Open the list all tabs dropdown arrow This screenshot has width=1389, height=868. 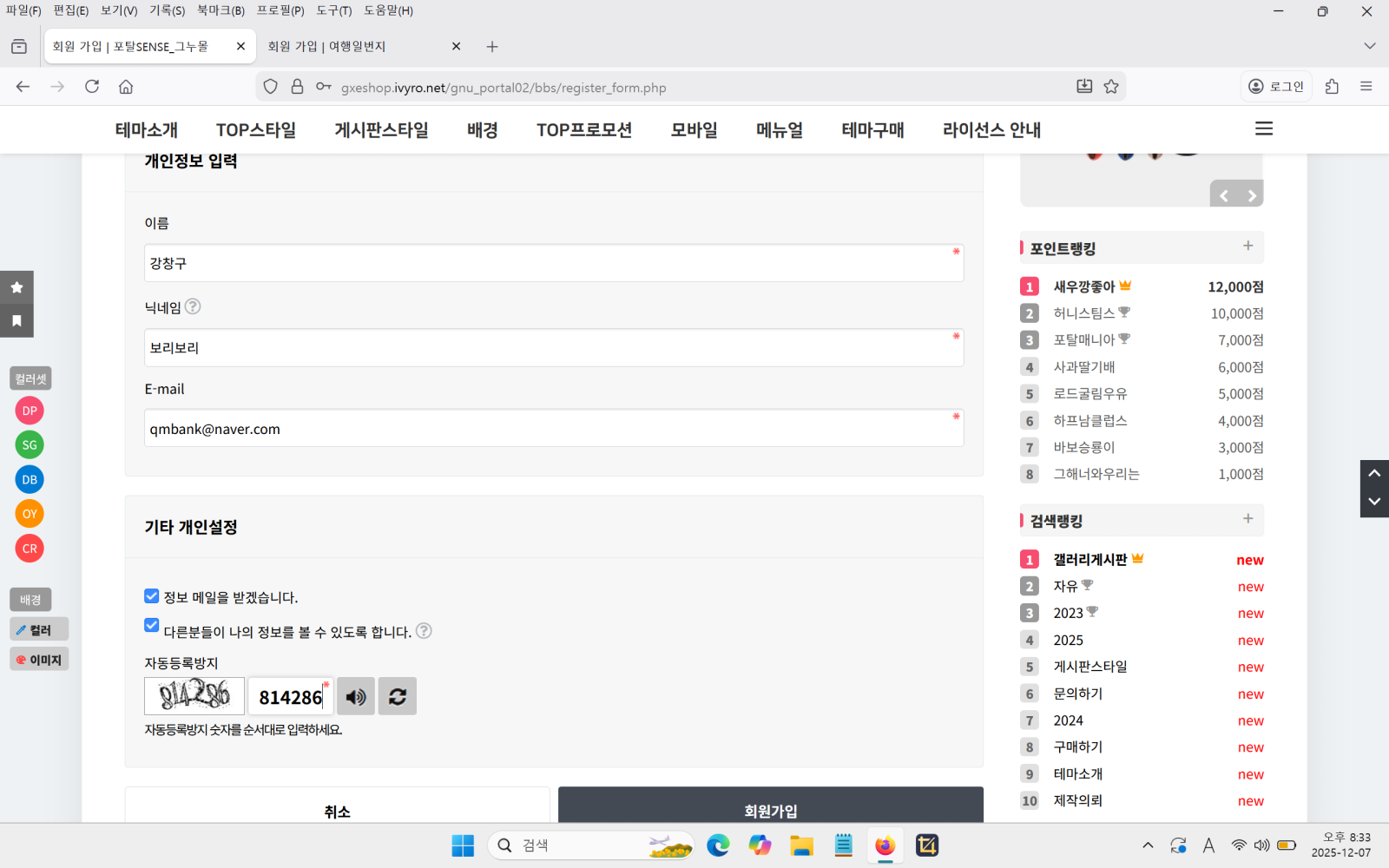pos(1369,46)
